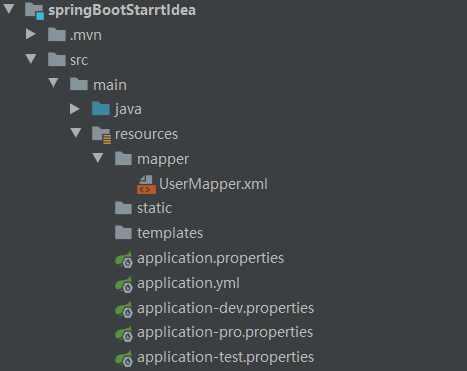Screen dimensions: 467x371
Task: Click the .mvn folder icon
Action: coord(57,34)
